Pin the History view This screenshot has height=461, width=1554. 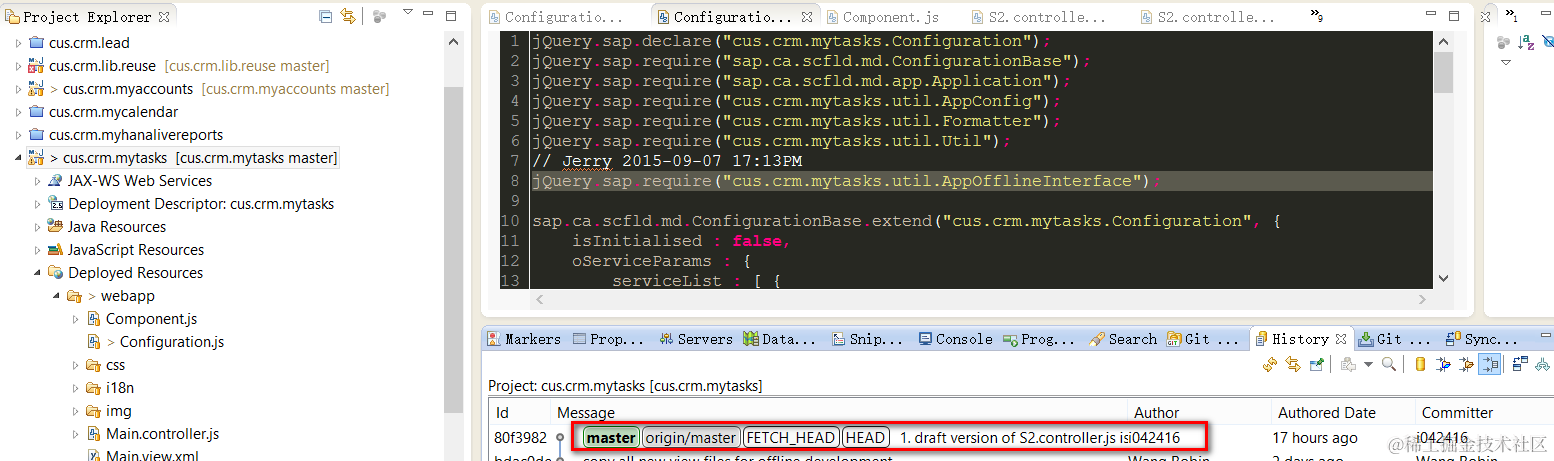coord(1317,365)
